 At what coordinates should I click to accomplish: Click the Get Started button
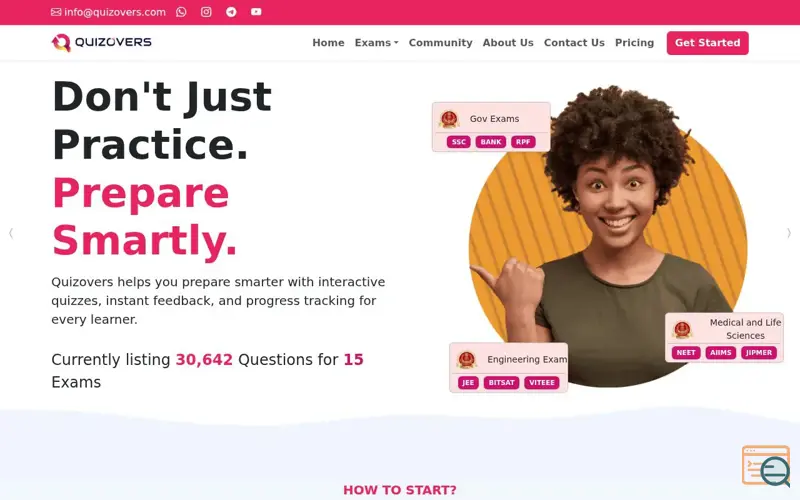point(707,43)
